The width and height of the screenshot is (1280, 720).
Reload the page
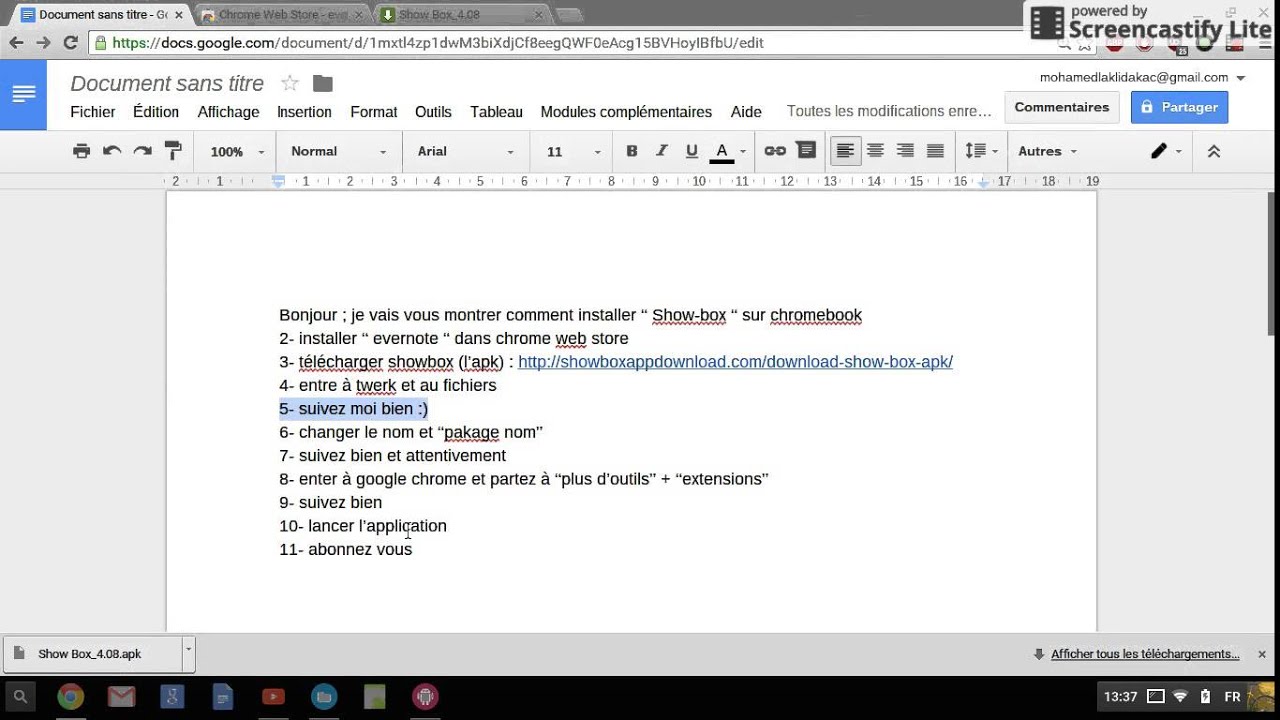click(x=70, y=43)
